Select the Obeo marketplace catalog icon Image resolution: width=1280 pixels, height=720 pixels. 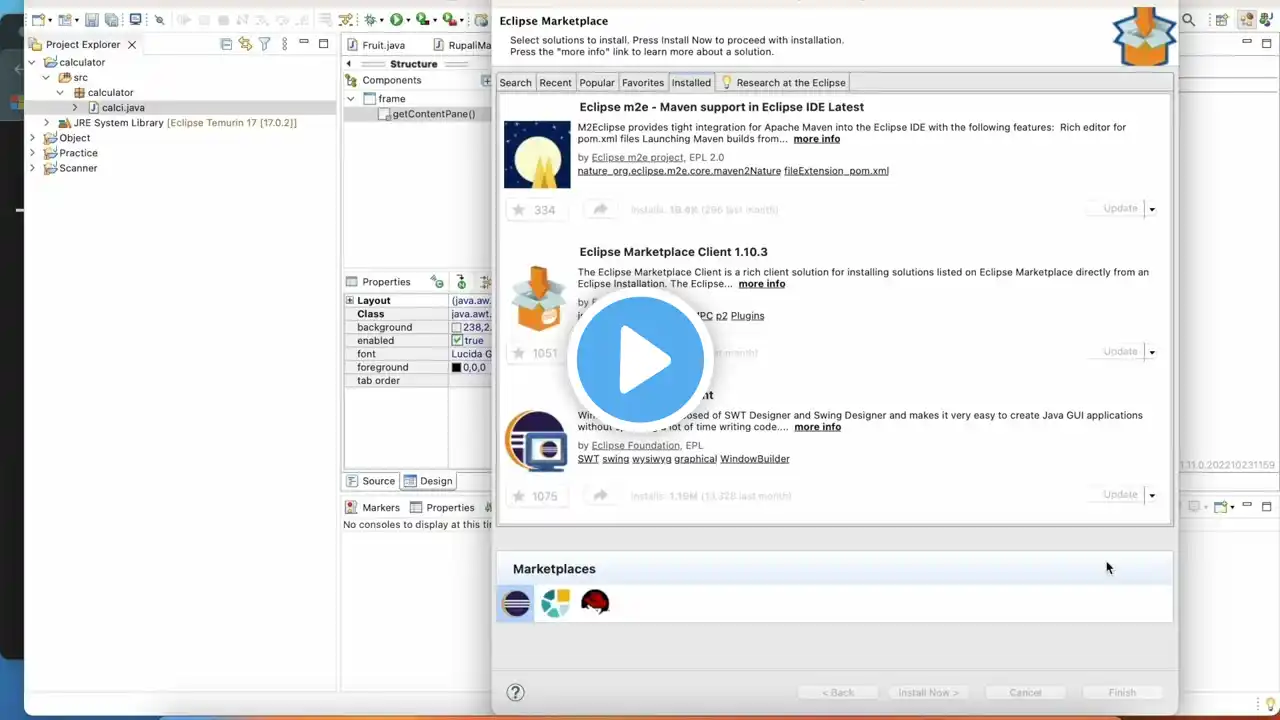click(555, 603)
